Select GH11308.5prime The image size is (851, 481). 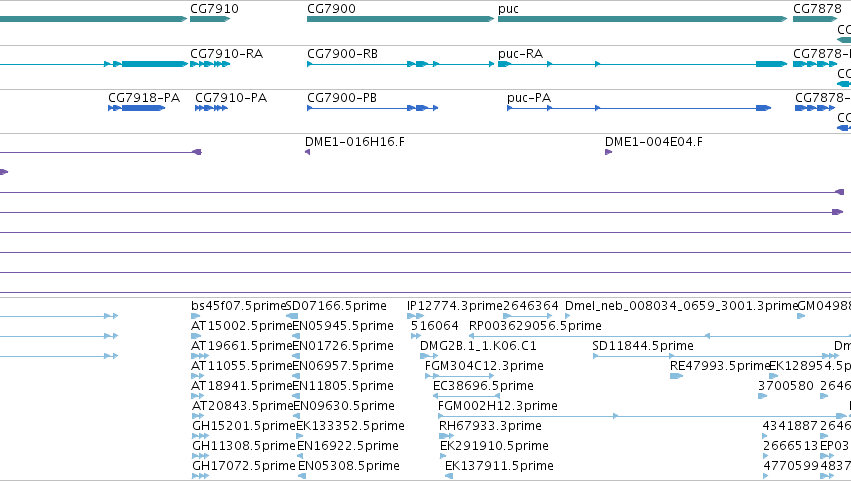[x=244, y=446]
